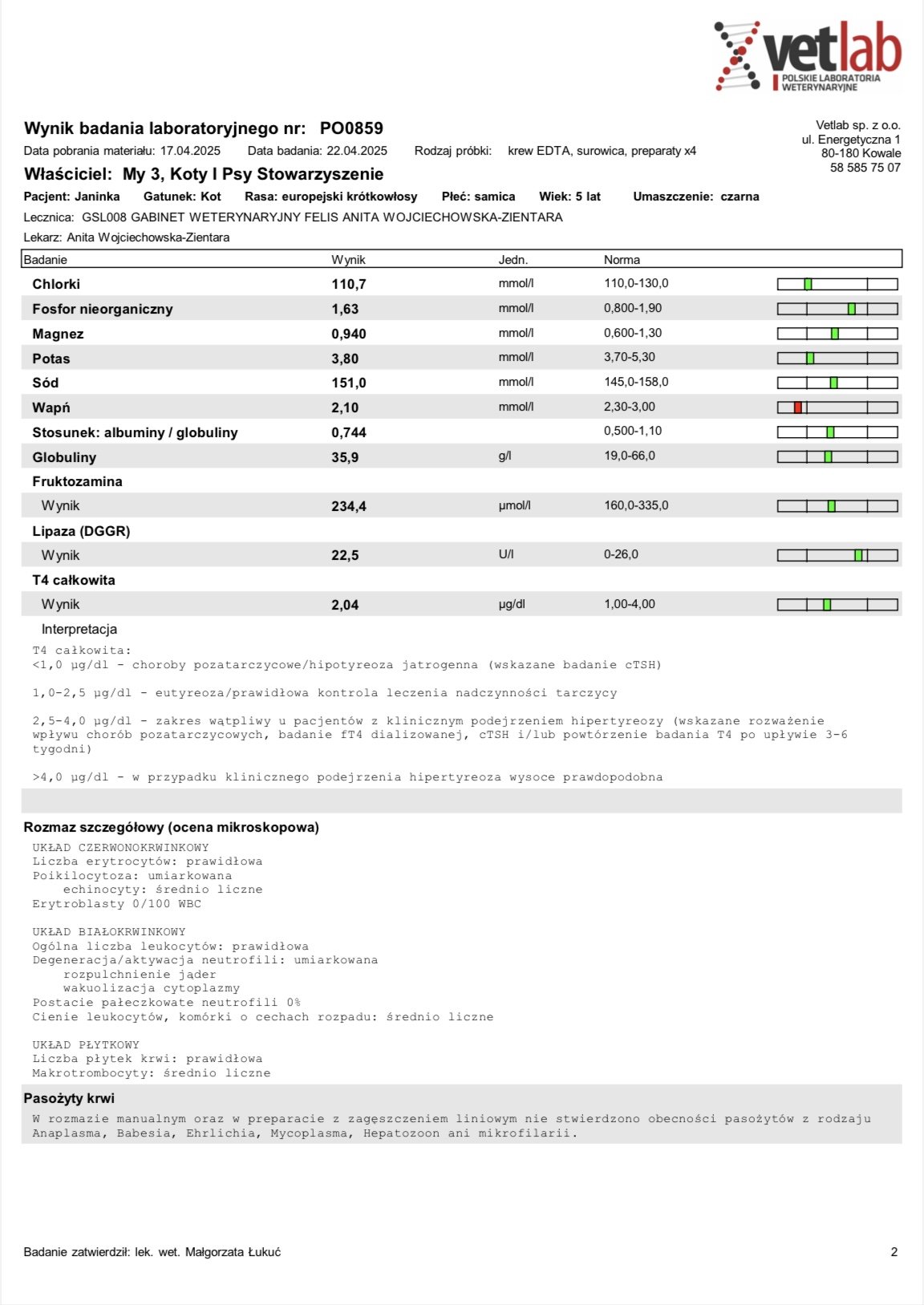Click the Potas result 3,80
This screenshot has width=924, height=1305.
pos(345,359)
